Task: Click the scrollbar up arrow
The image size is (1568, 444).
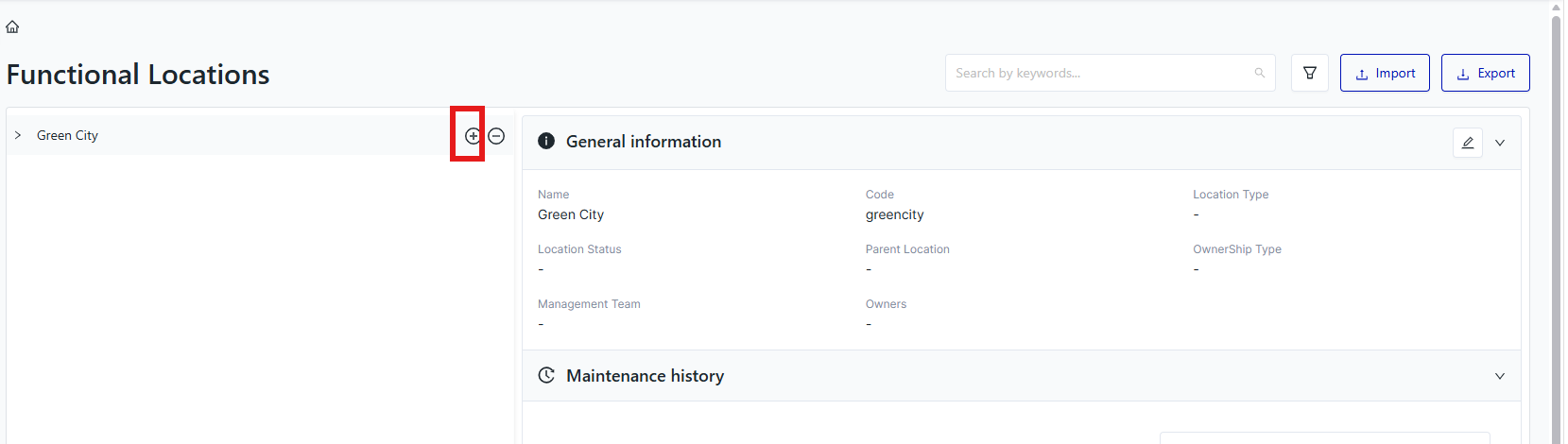Action: pos(1557,8)
